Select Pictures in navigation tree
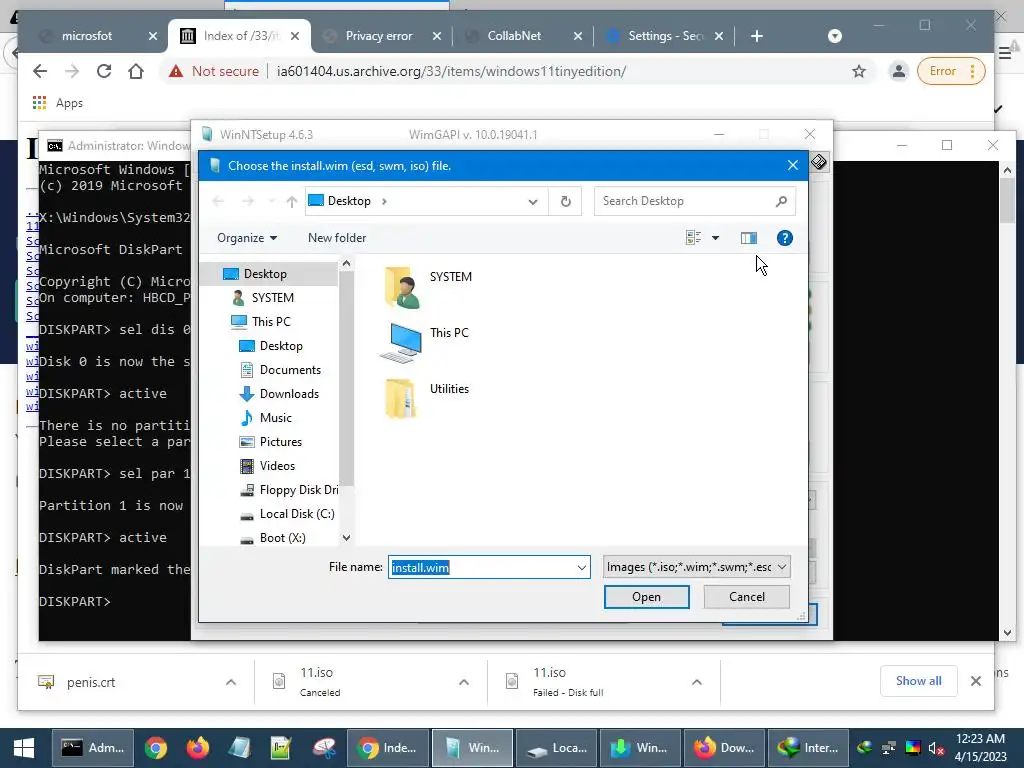 280,442
